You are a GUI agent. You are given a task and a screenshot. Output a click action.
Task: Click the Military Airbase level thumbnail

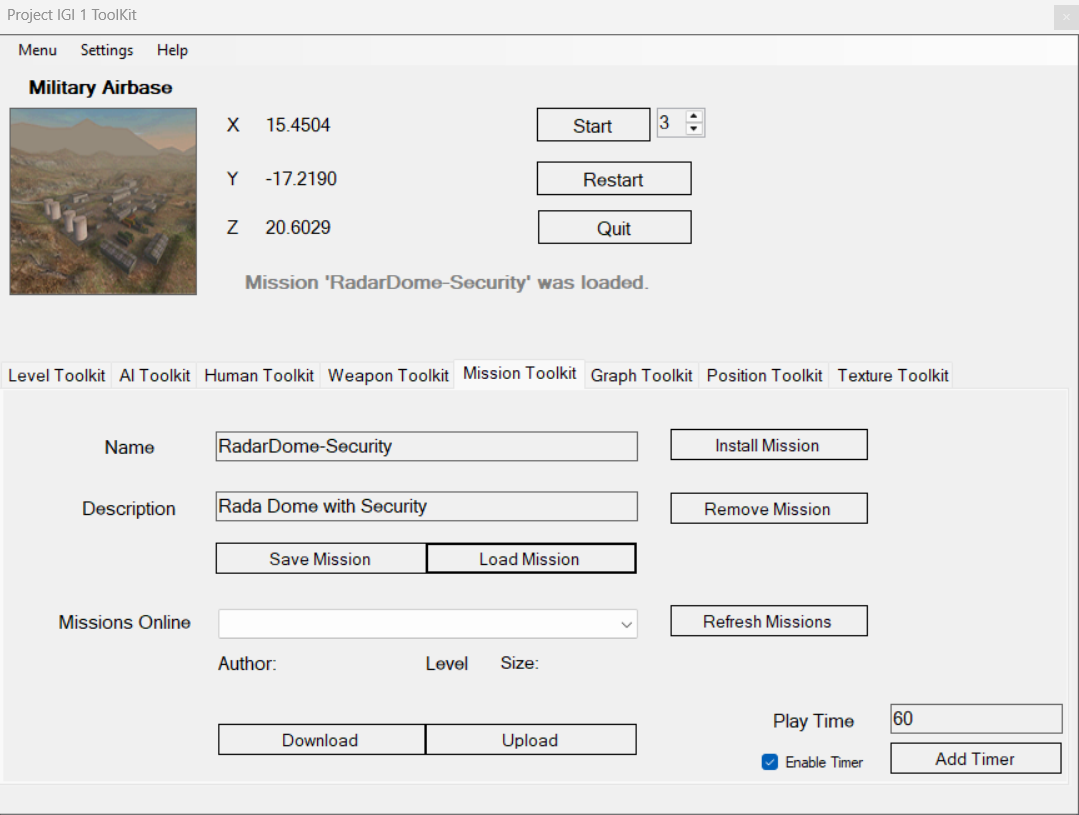[x=103, y=201]
